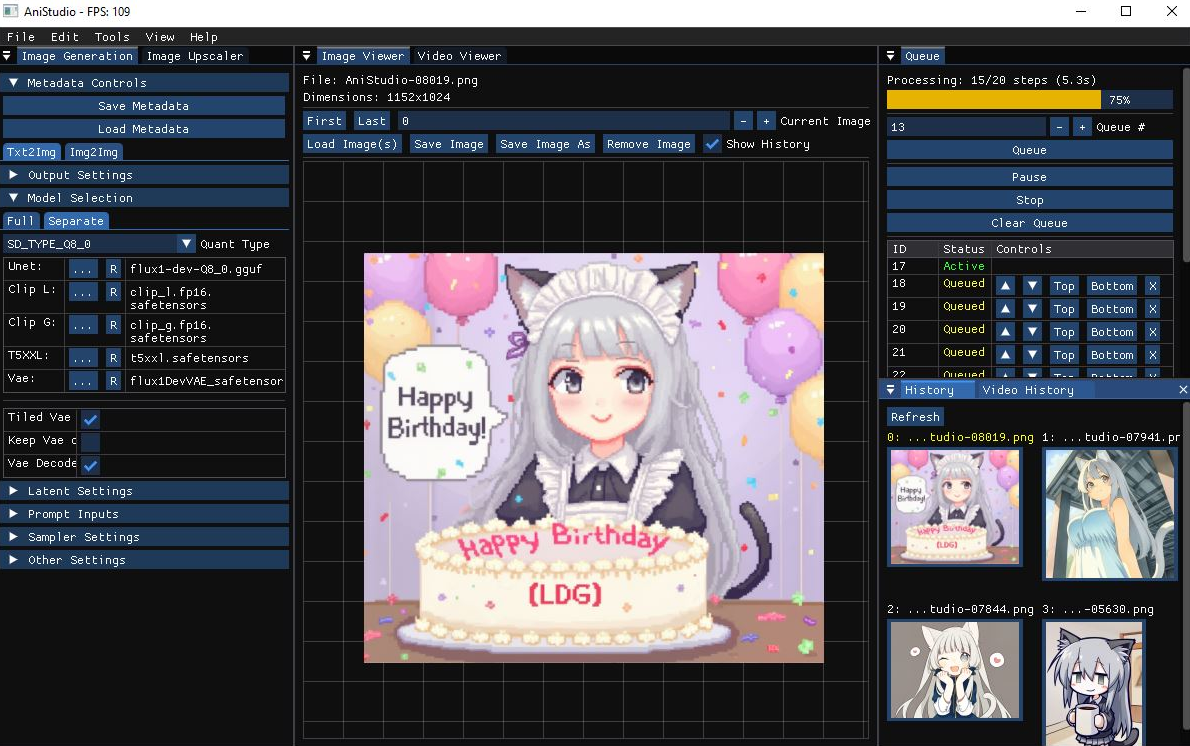
Task: Click the Clear Queue button
Action: [1029, 223]
